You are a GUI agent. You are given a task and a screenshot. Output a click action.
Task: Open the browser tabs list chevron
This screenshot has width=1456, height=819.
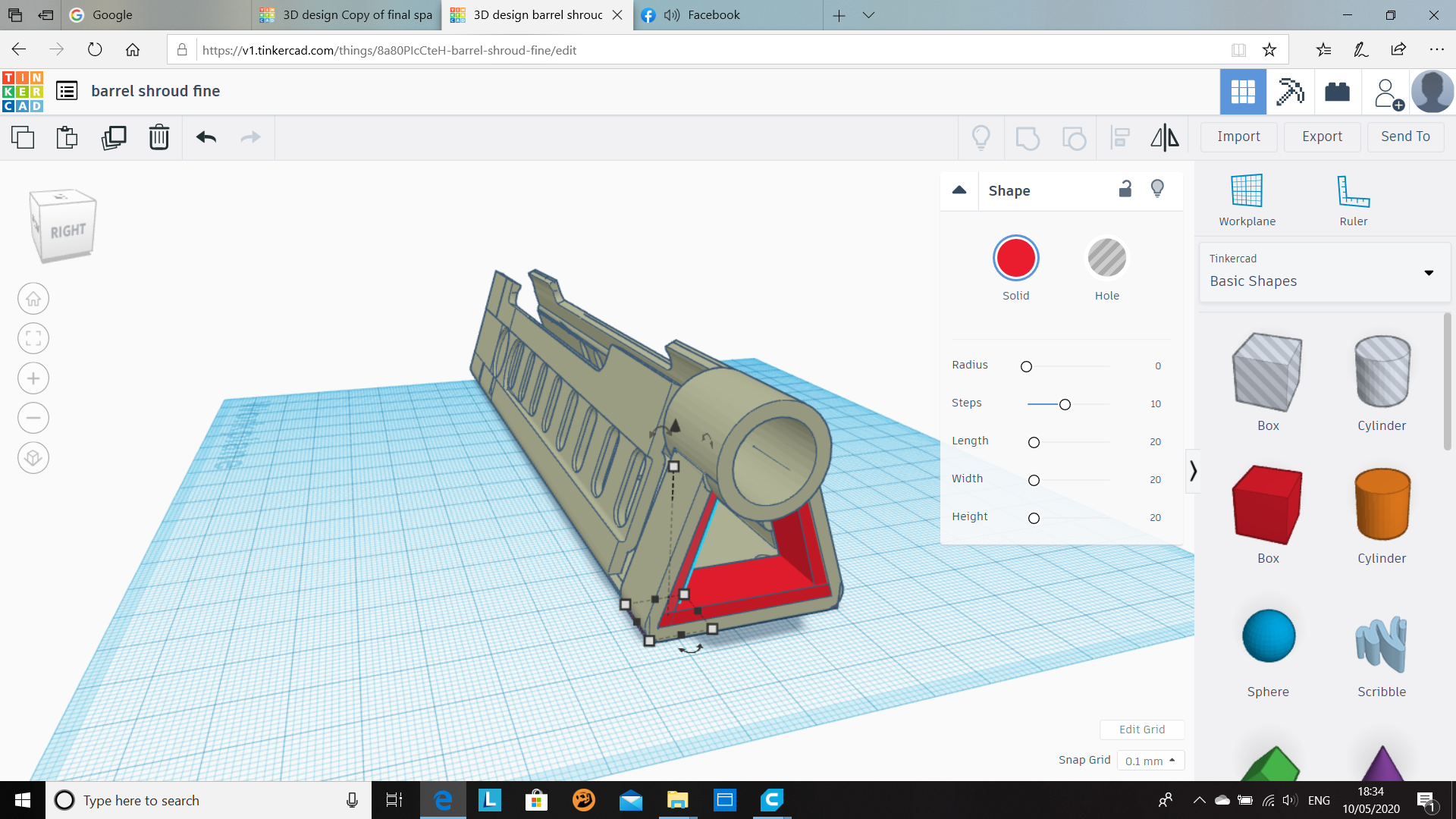point(869,15)
